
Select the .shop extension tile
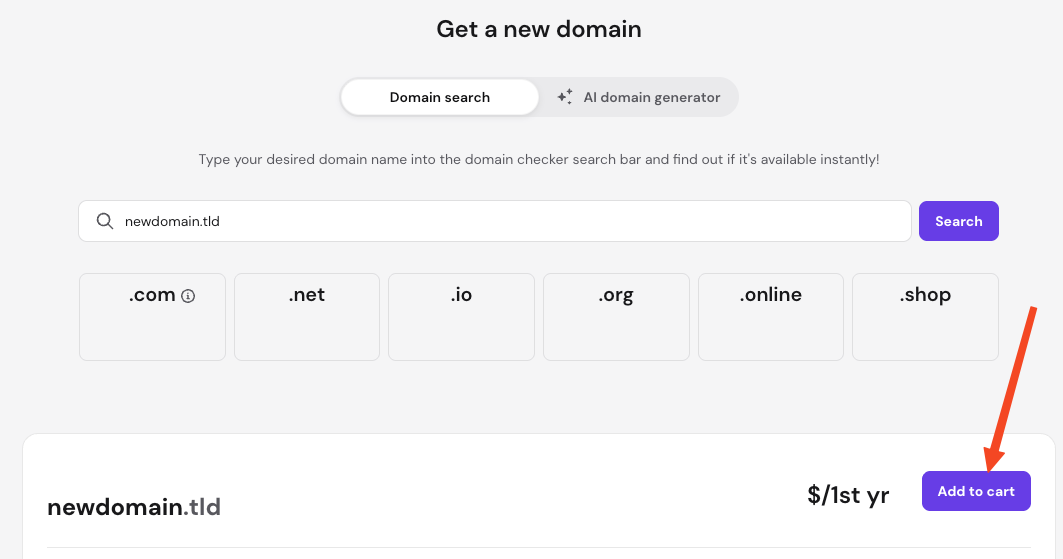coord(925,317)
